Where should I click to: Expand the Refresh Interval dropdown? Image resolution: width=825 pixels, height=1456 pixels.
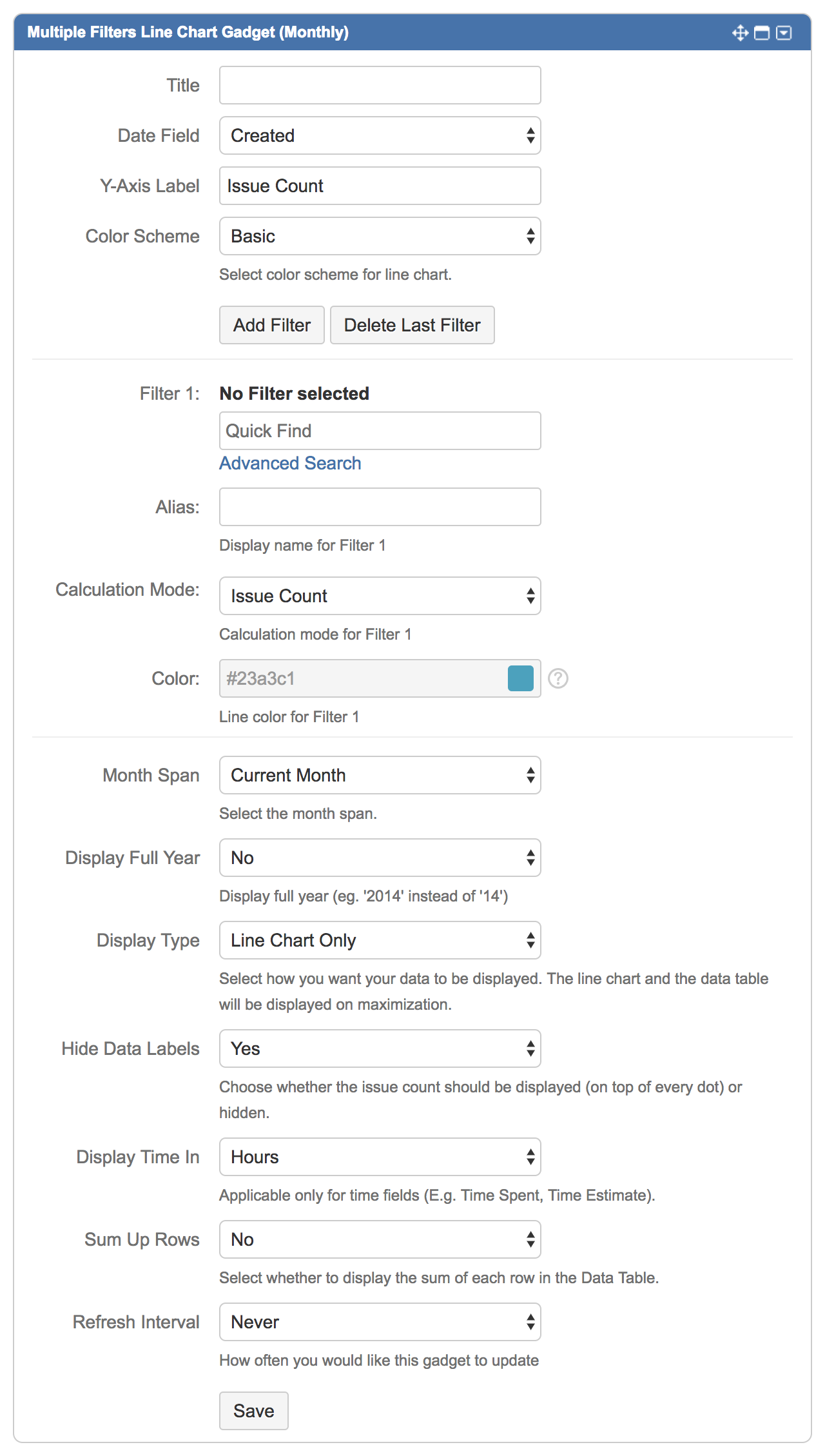click(380, 1322)
